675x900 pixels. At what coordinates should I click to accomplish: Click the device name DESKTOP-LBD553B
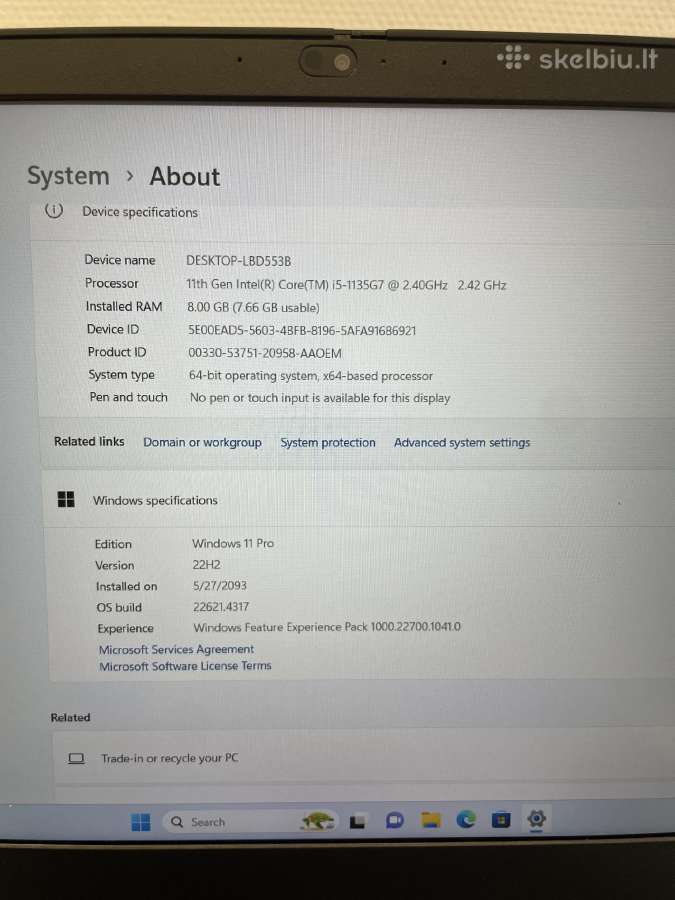pyautogui.click(x=238, y=261)
